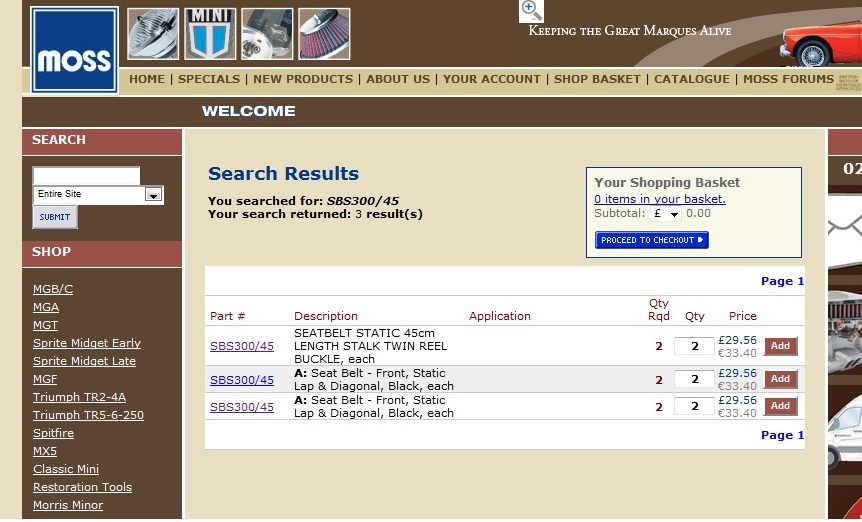The image size is (862, 522).
Task: Click the Moss logo
Action: pyautogui.click(x=74, y=49)
